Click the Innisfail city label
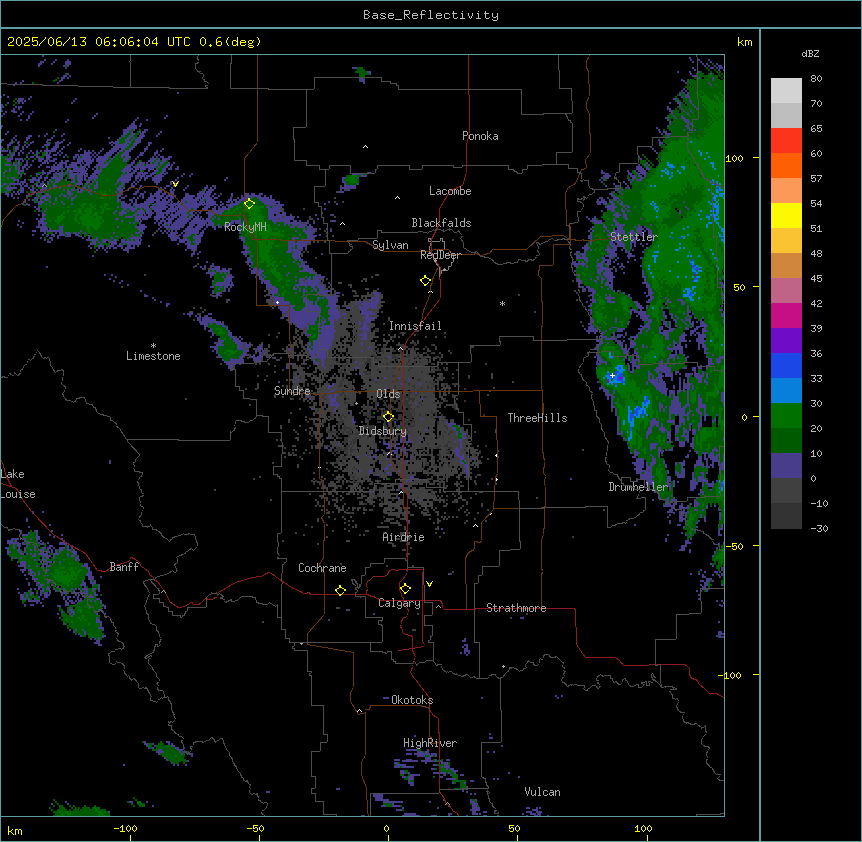The height and width of the screenshot is (842, 862). coord(415,326)
